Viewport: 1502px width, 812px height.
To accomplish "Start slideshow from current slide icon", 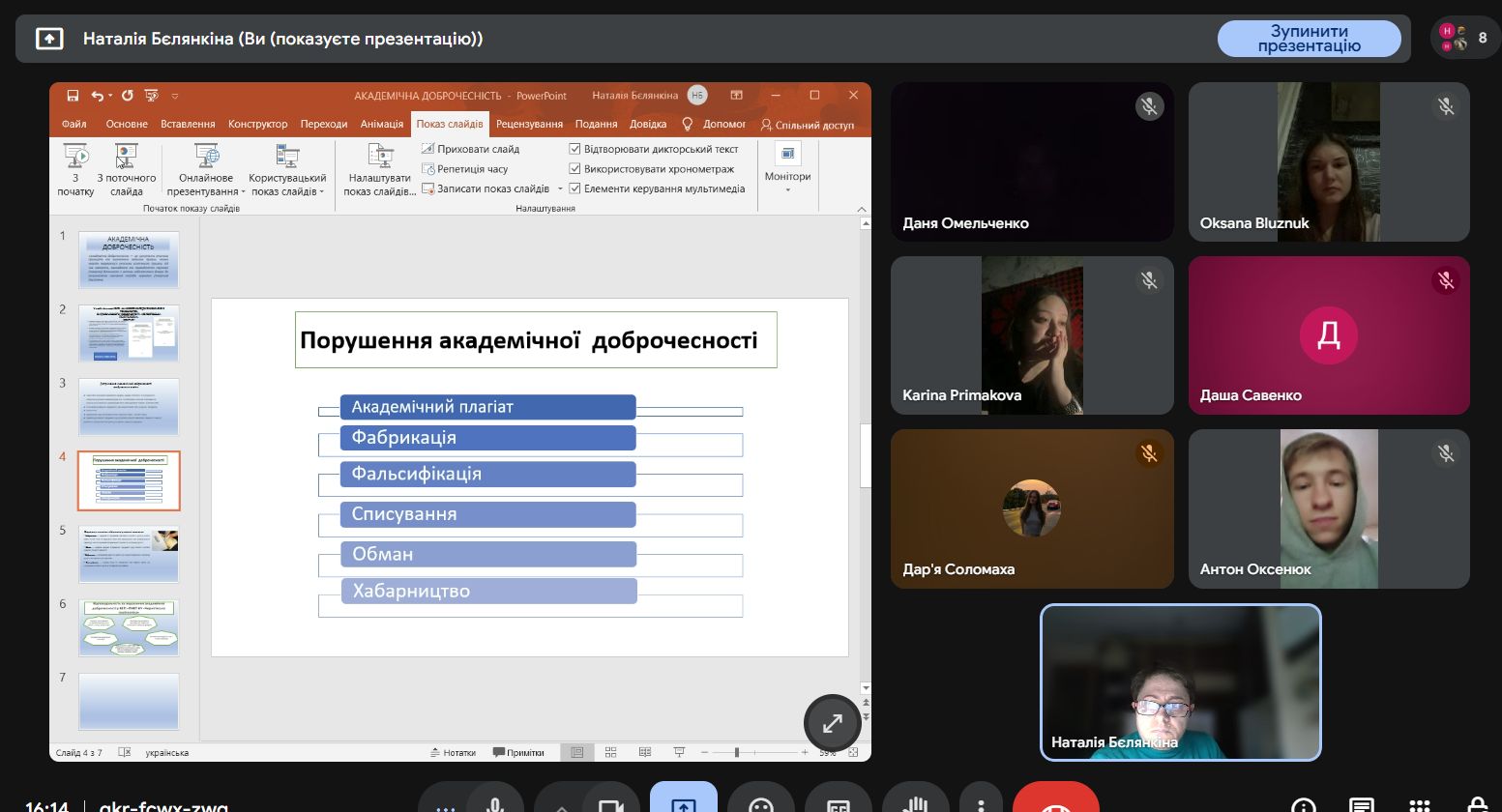I will click(x=126, y=157).
